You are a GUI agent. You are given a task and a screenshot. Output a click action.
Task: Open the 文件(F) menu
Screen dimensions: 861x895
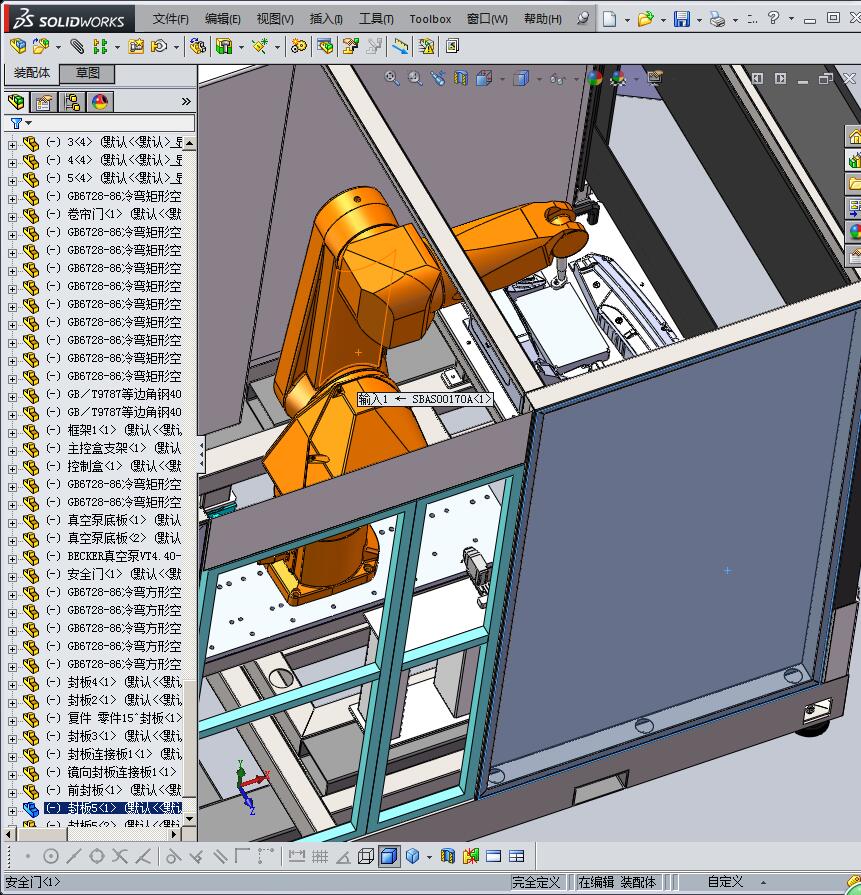[x=170, y=19]
